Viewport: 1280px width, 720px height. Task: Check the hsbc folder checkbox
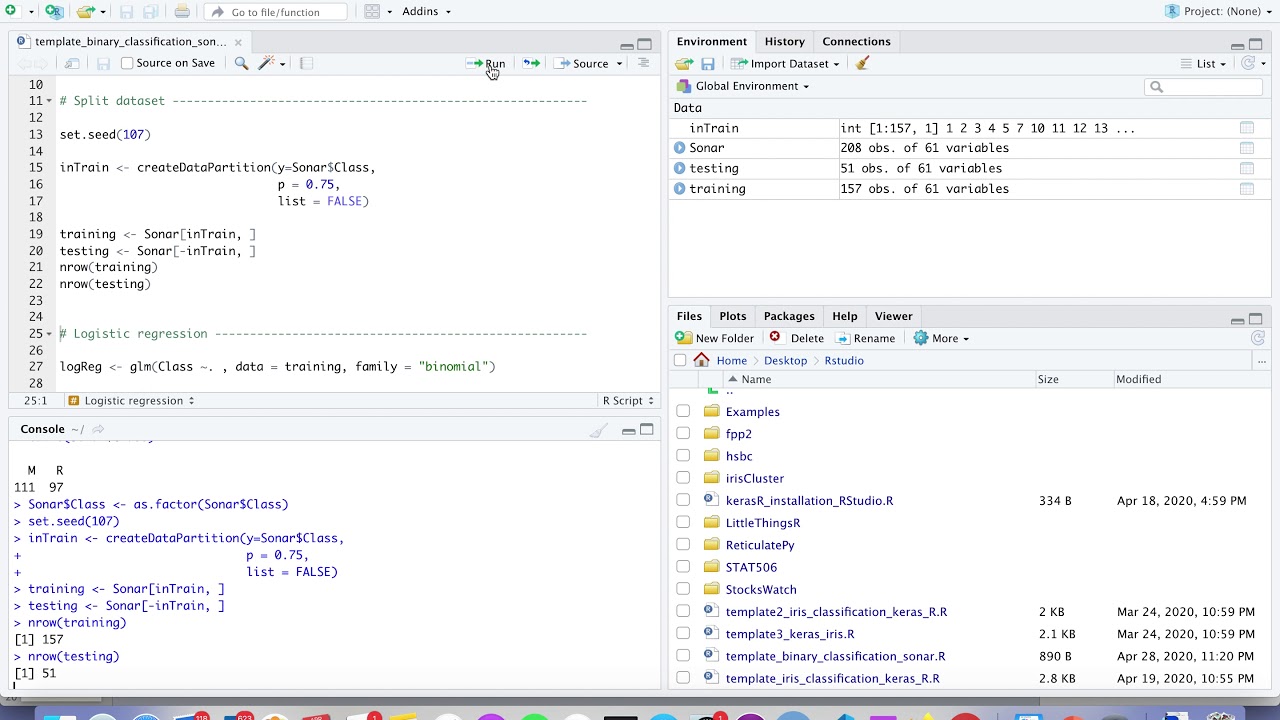pyautogui.click(x=683, y=456)
